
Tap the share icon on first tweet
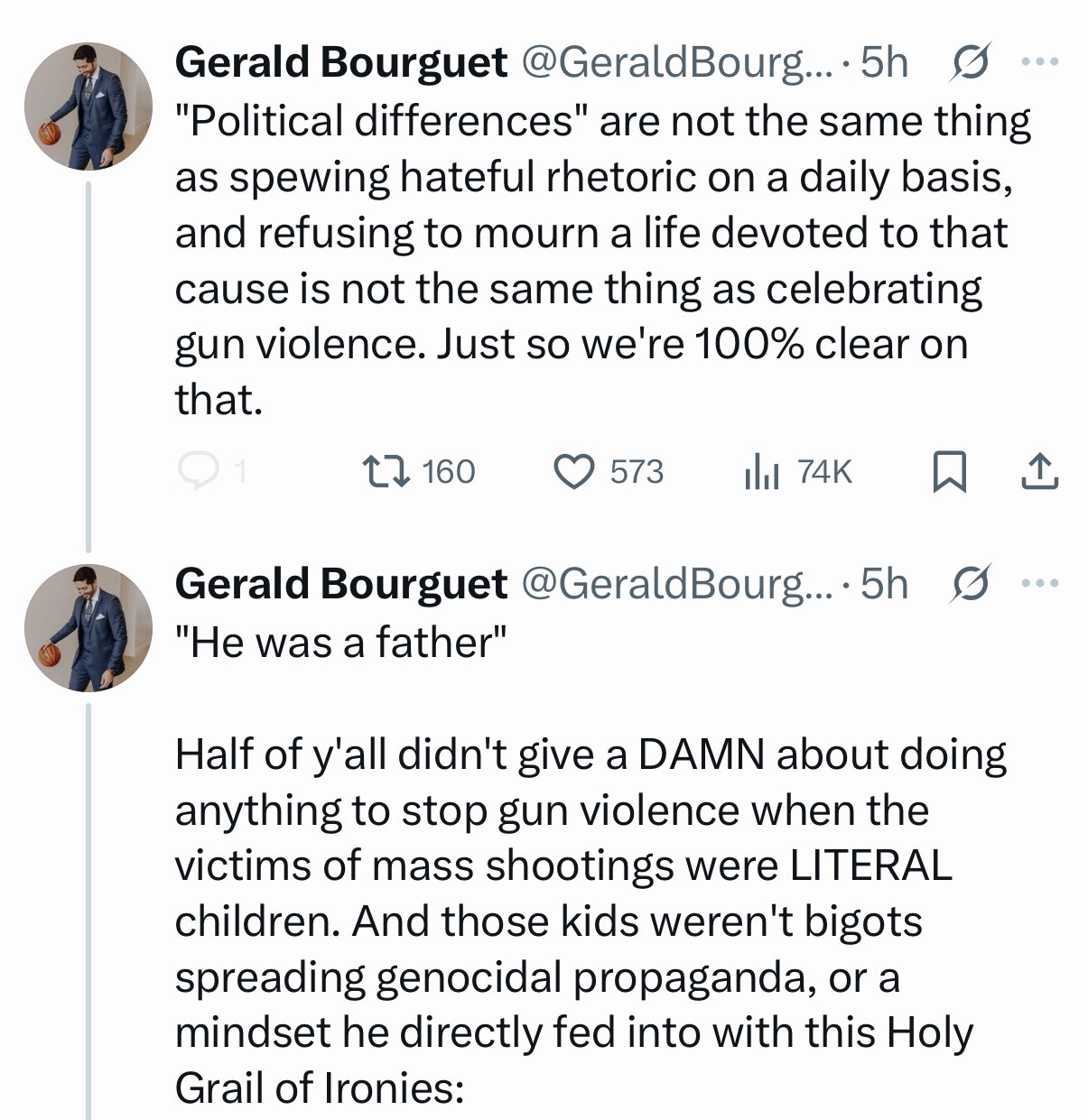point(1039,471)
